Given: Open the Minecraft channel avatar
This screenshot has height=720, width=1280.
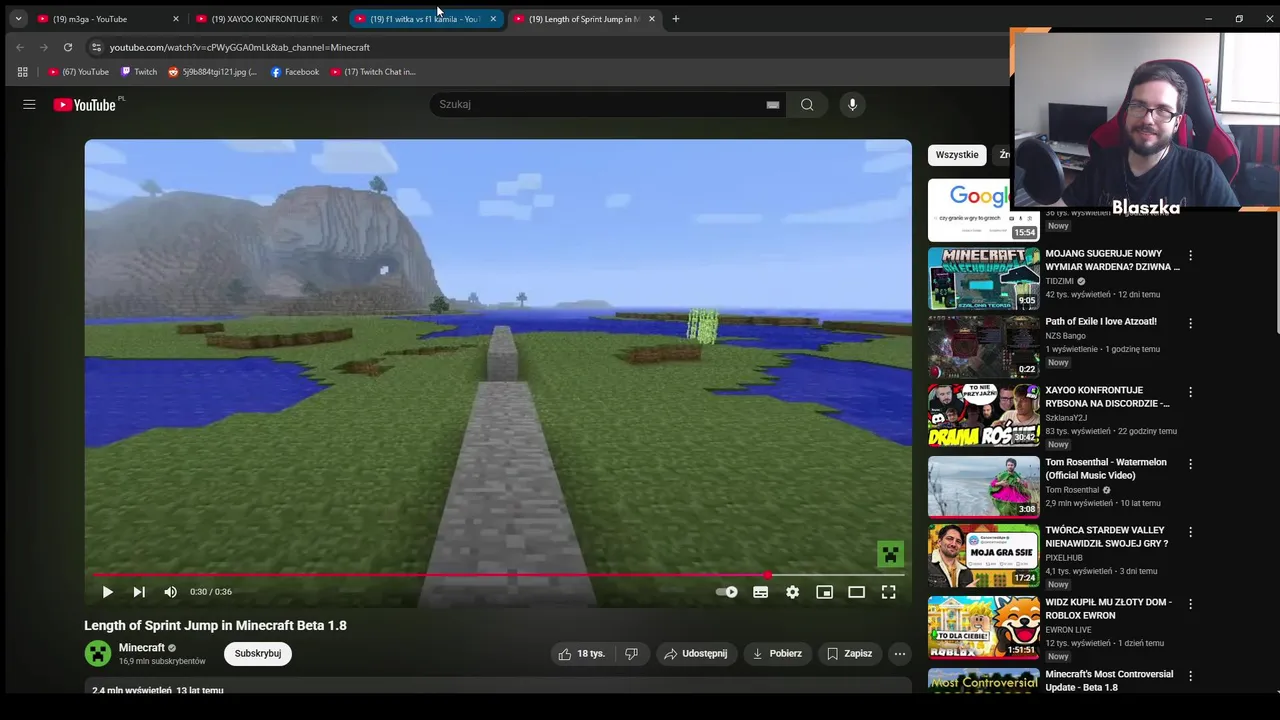Looking at the screenshot, I should pyautogui.click(x=98, y=654).
